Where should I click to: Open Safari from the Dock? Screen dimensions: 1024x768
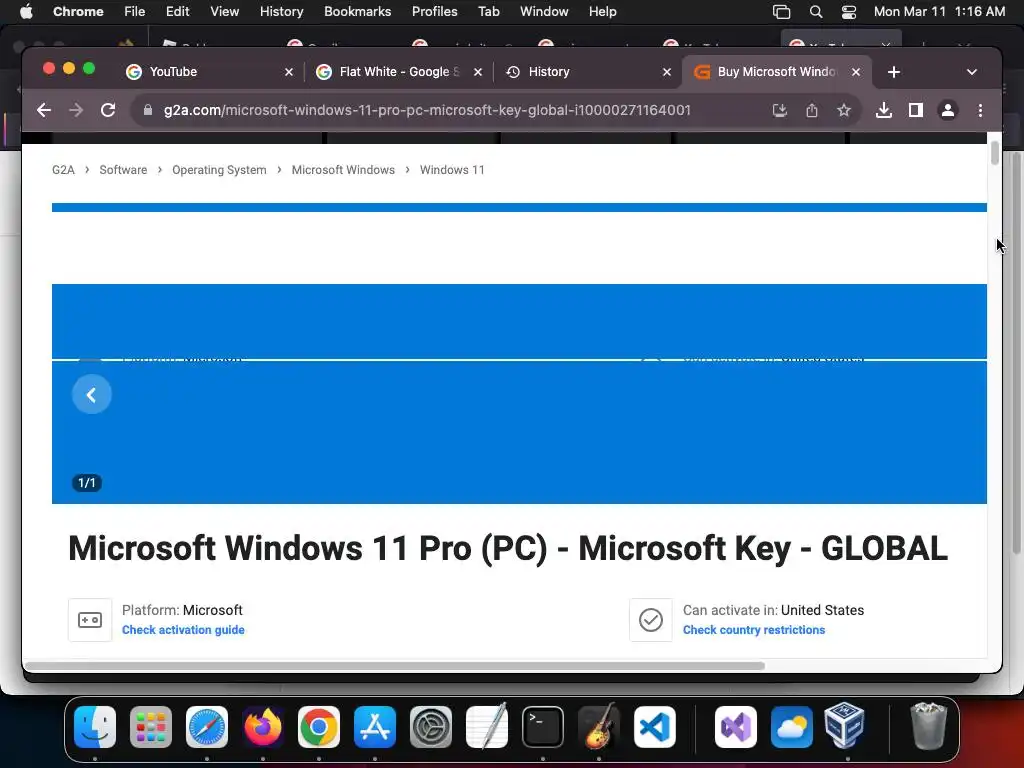pyautogui.click(x=207, y=727)
